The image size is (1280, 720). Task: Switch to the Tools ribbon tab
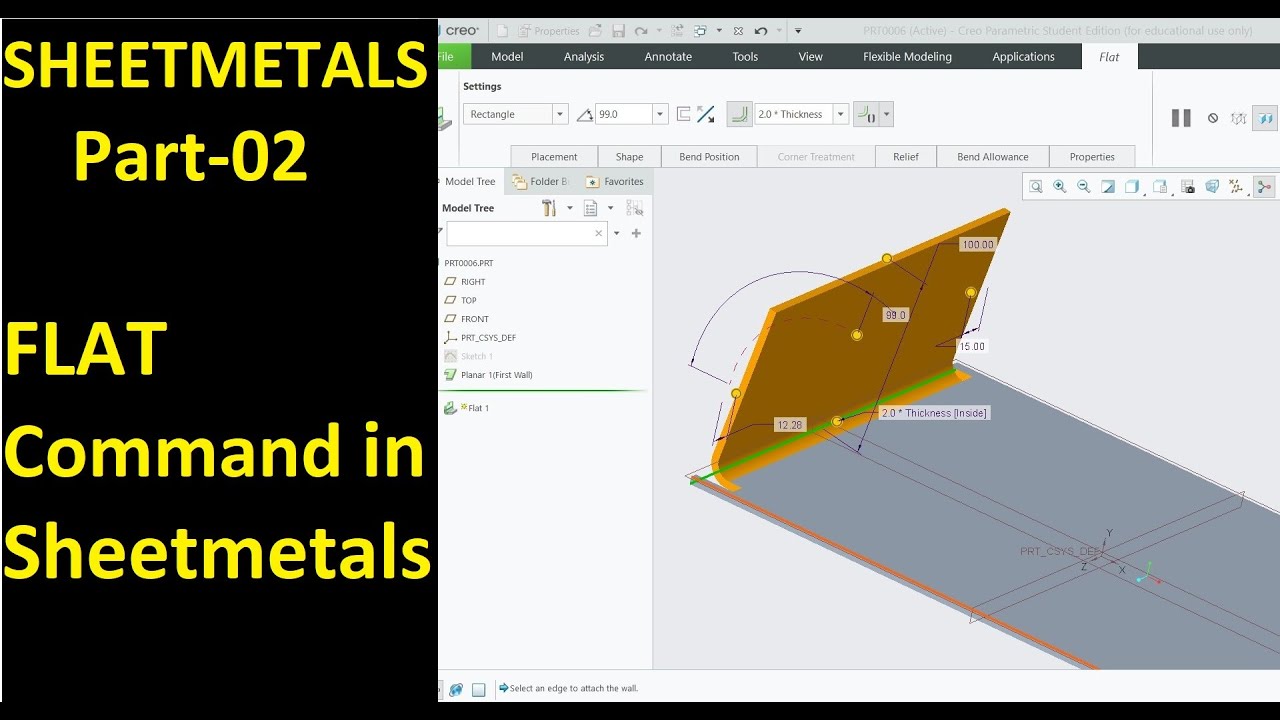[745, 57]
